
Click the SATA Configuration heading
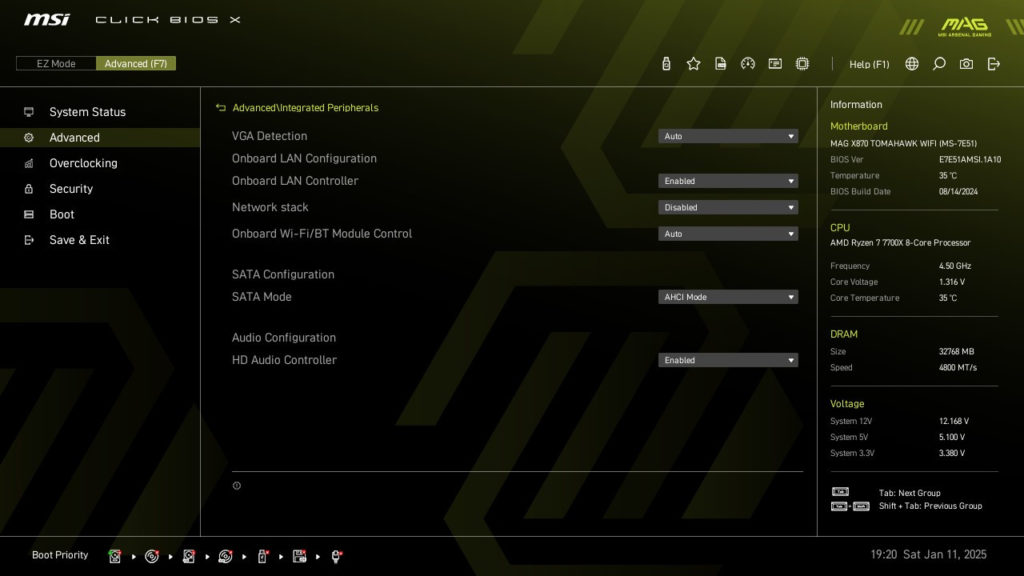pos(283,274)
